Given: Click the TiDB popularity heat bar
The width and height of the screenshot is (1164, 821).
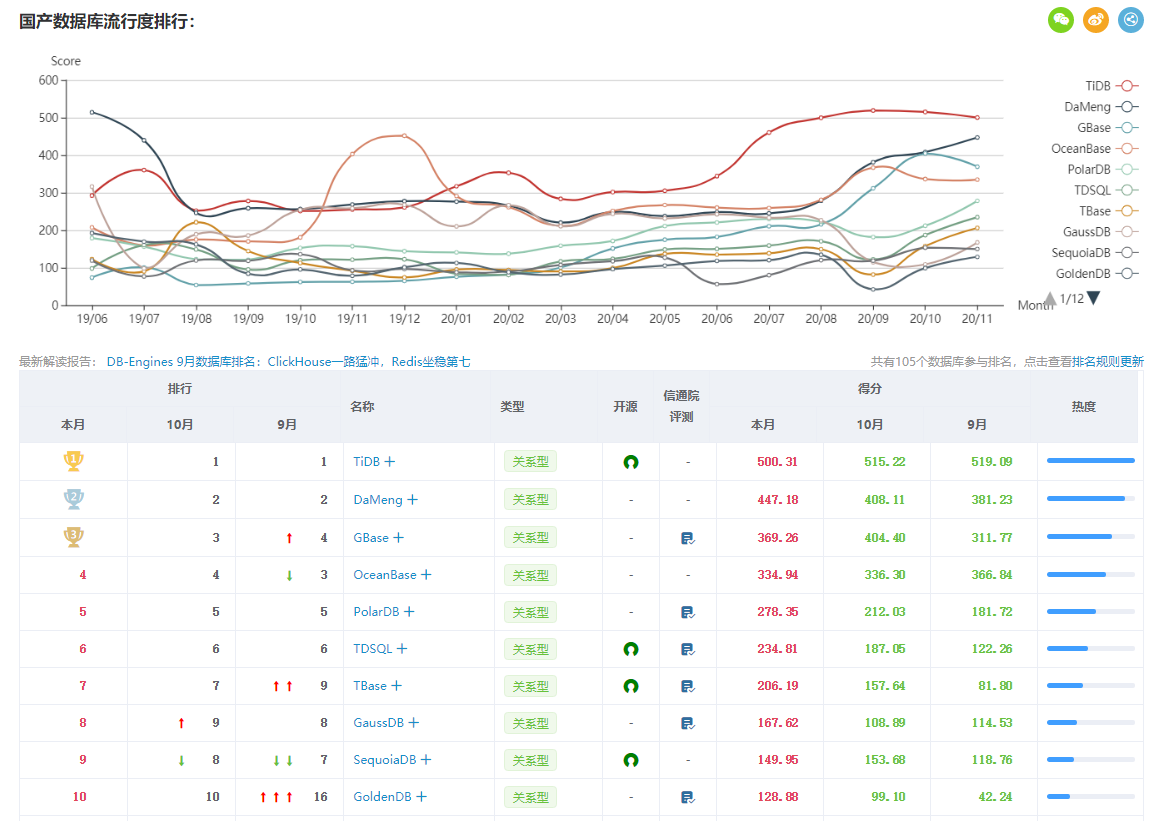Looking at the screenshot, I should pyautogui.click(x=1090, y=461).
